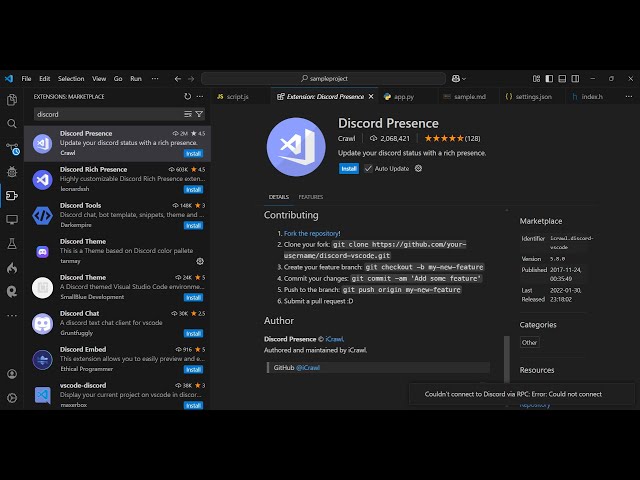This screenshot has width=640, height=480.
Task: Open the Explorer view in activity bar
Action: (x=12, y=100)
